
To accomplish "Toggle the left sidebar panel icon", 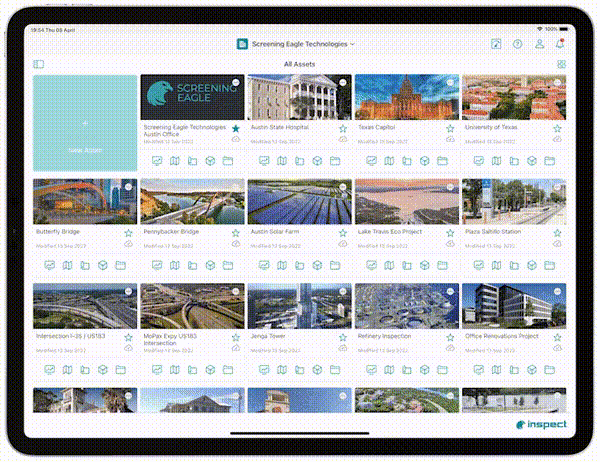I will (39, 64).
